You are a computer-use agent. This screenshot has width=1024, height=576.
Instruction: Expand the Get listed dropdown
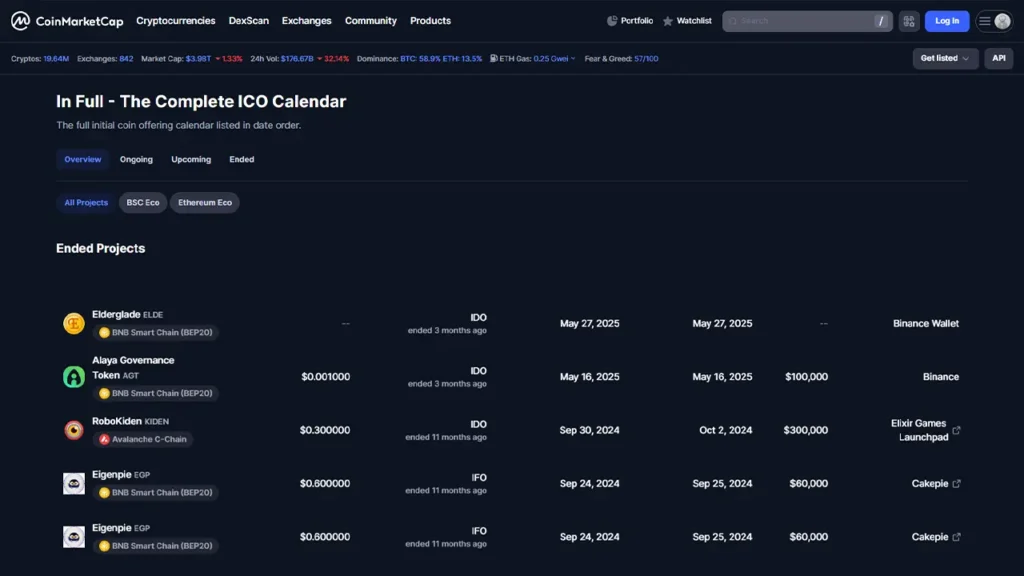coord(944,58)
